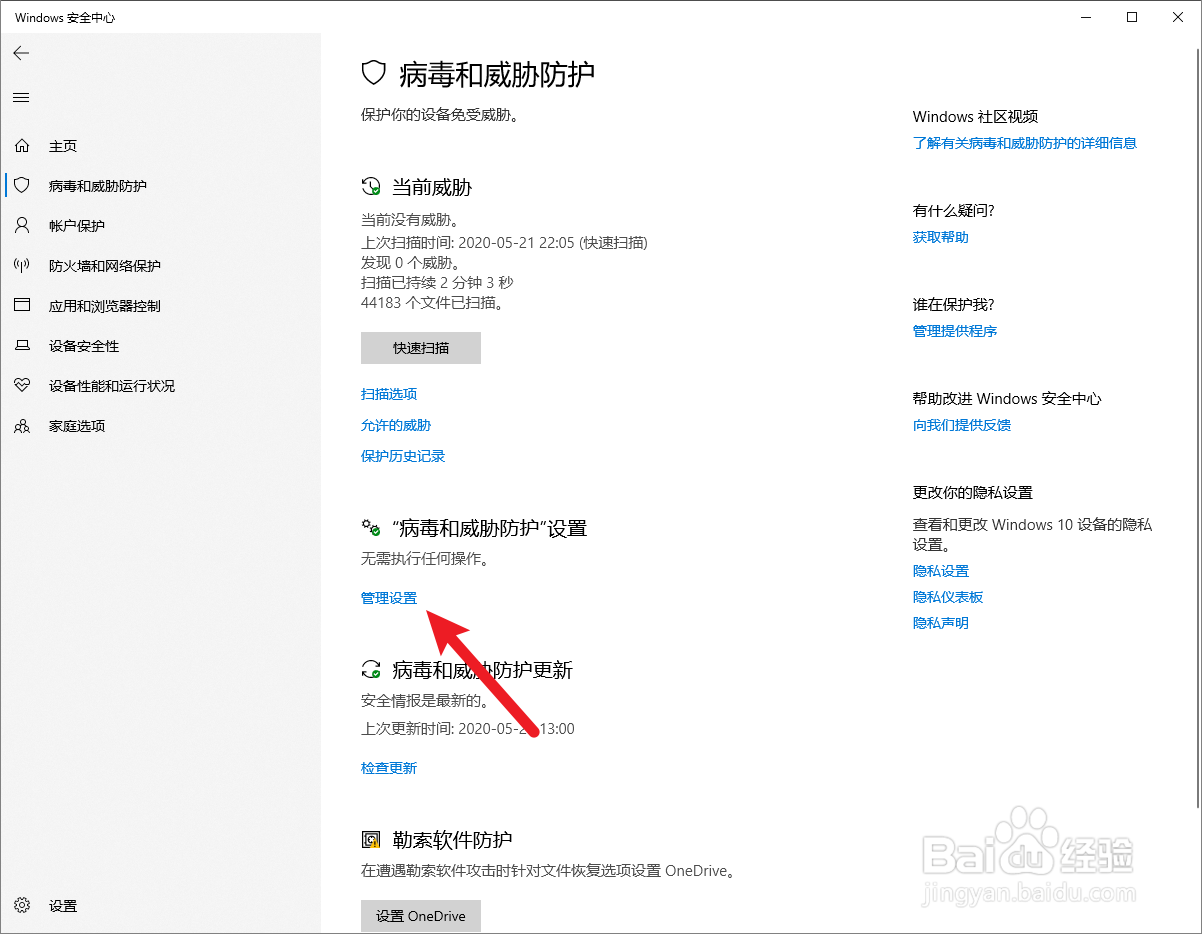Click the large shield icon in the page header

click(x=374, y=73)
